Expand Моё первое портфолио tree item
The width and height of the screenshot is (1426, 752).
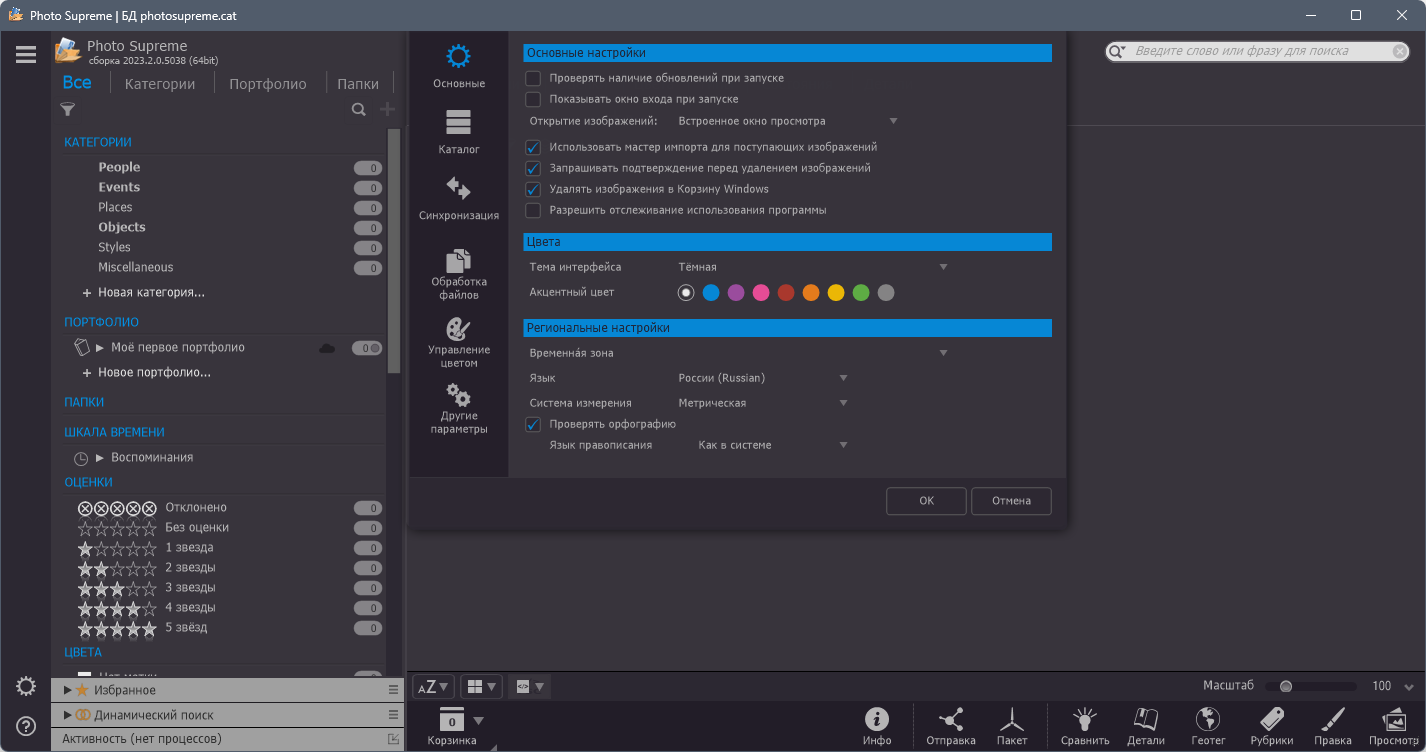100,348
